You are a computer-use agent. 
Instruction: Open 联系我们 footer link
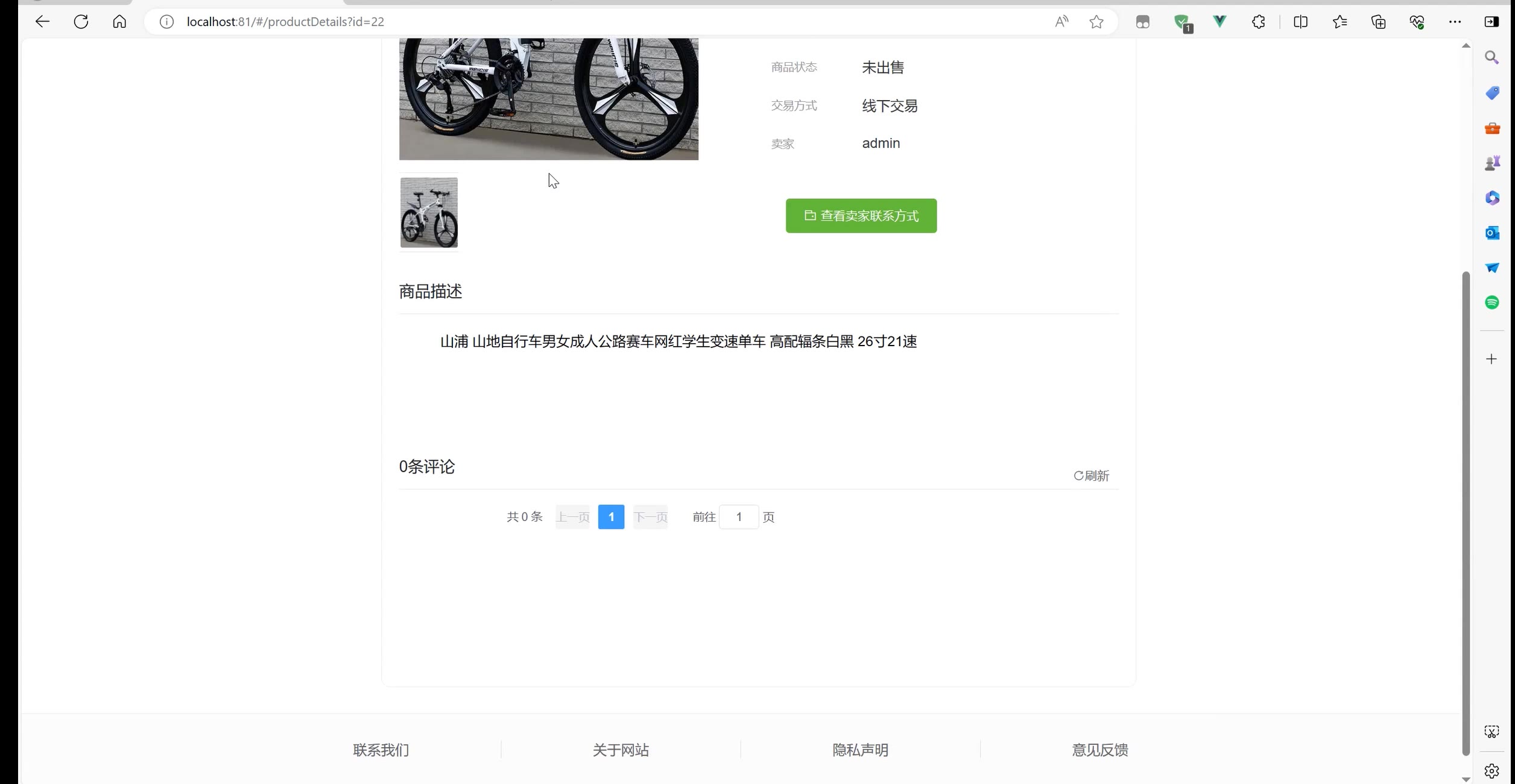(381, 750)
